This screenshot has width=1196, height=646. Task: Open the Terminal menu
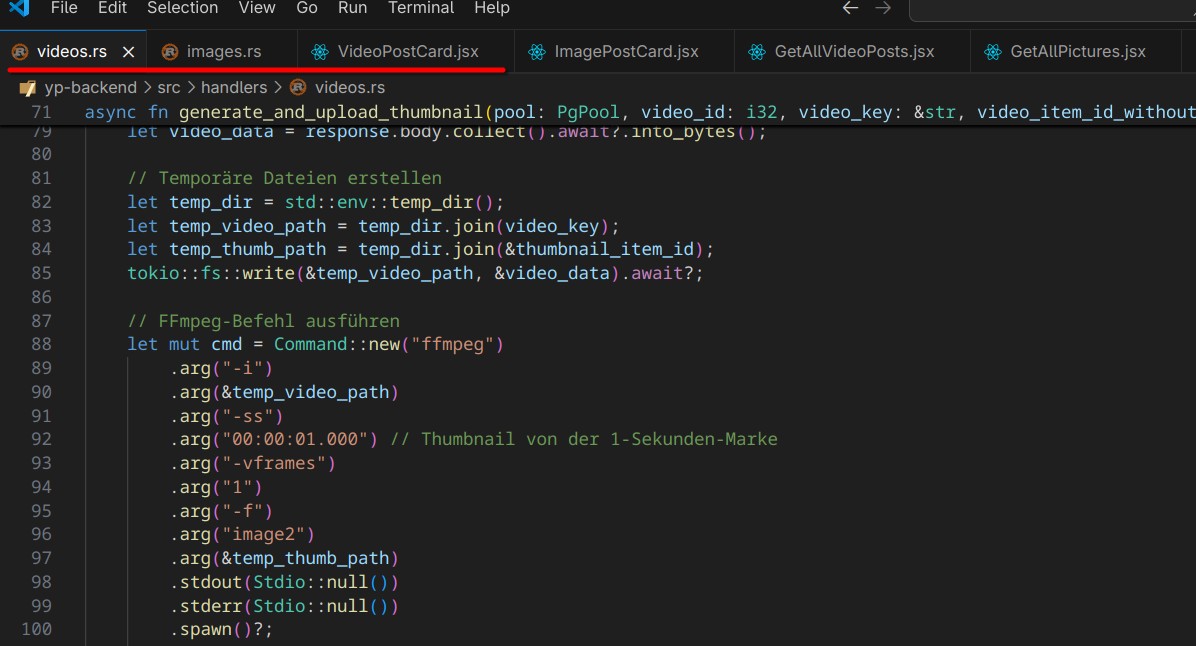420,8
